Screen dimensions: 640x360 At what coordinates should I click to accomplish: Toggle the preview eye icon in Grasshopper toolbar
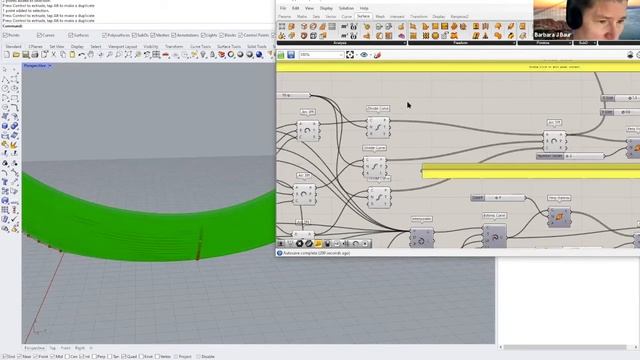pos(364,55)
